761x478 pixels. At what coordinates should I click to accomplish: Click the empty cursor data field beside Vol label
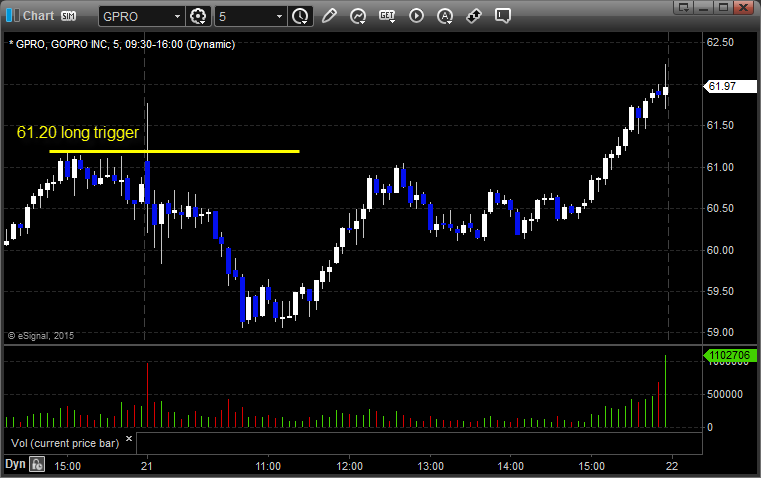[x=419, y=443]
